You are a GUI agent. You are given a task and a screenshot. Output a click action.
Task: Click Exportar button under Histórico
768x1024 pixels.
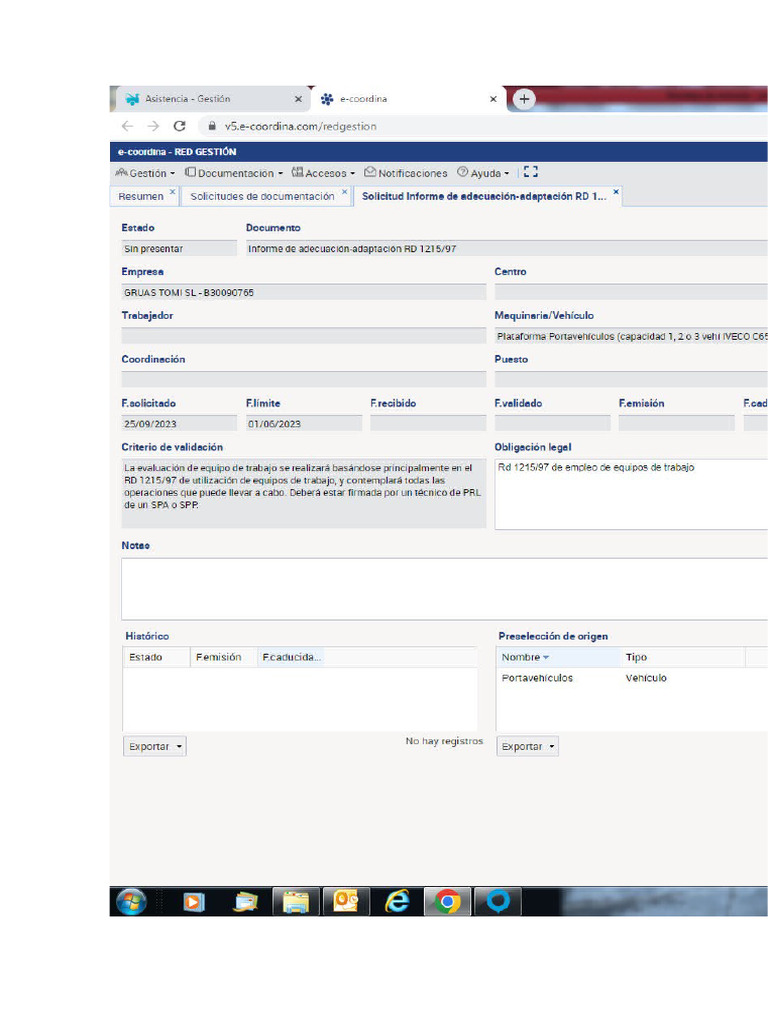[x=154, y=747]
